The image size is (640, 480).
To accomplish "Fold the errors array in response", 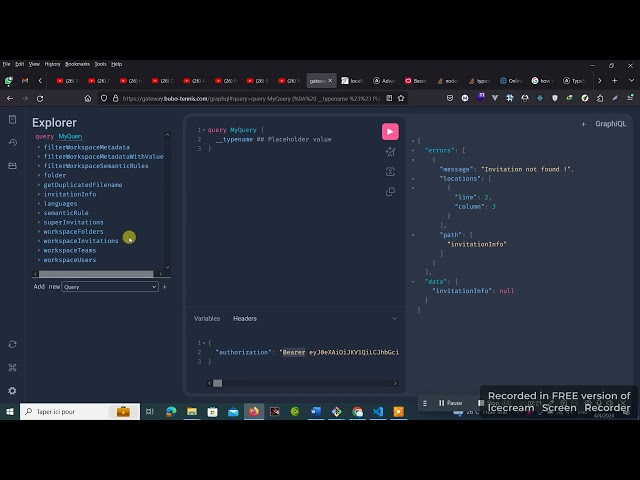I will tap(413, 150).
